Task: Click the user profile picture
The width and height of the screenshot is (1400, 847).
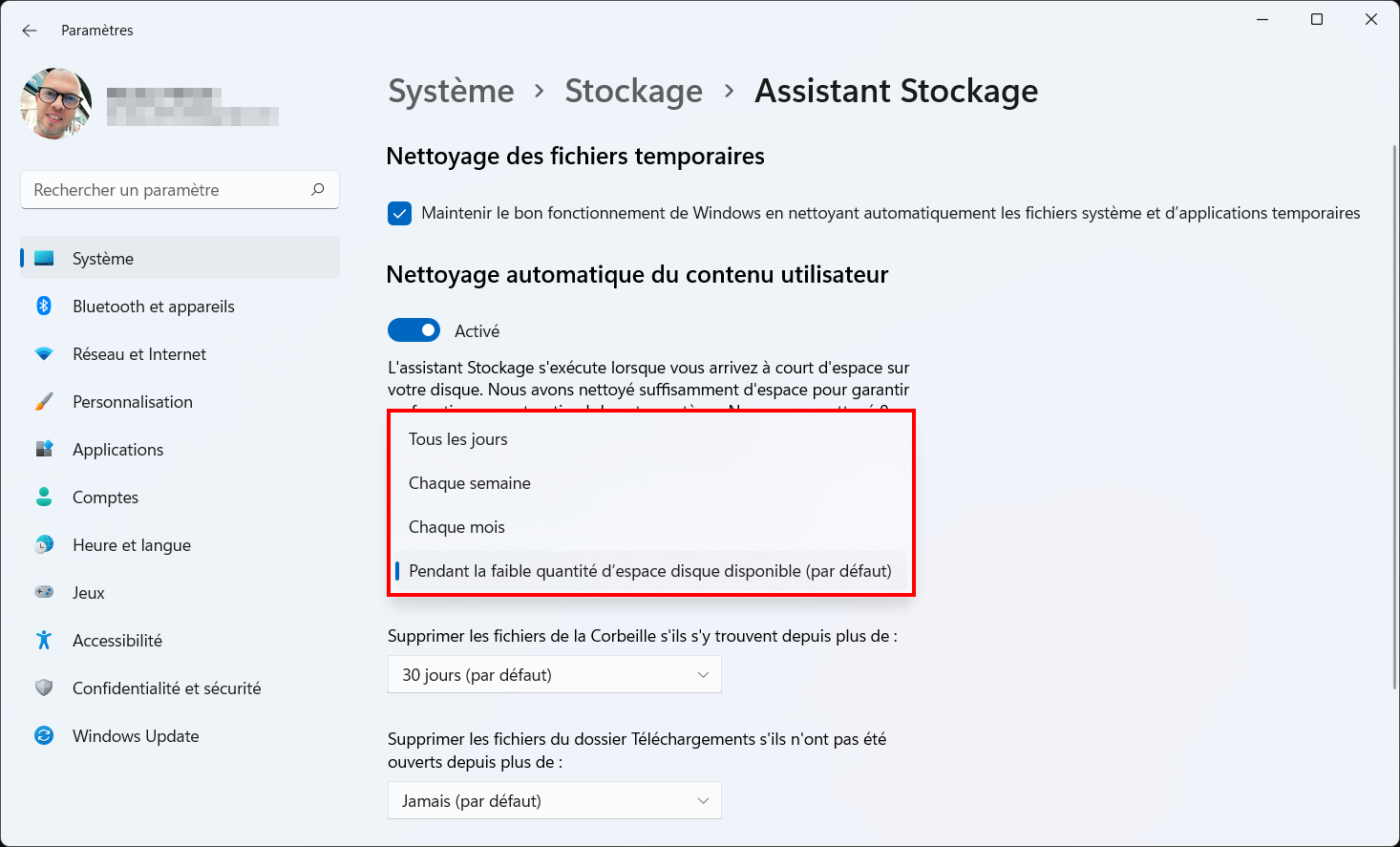Action: pos(56,103)
